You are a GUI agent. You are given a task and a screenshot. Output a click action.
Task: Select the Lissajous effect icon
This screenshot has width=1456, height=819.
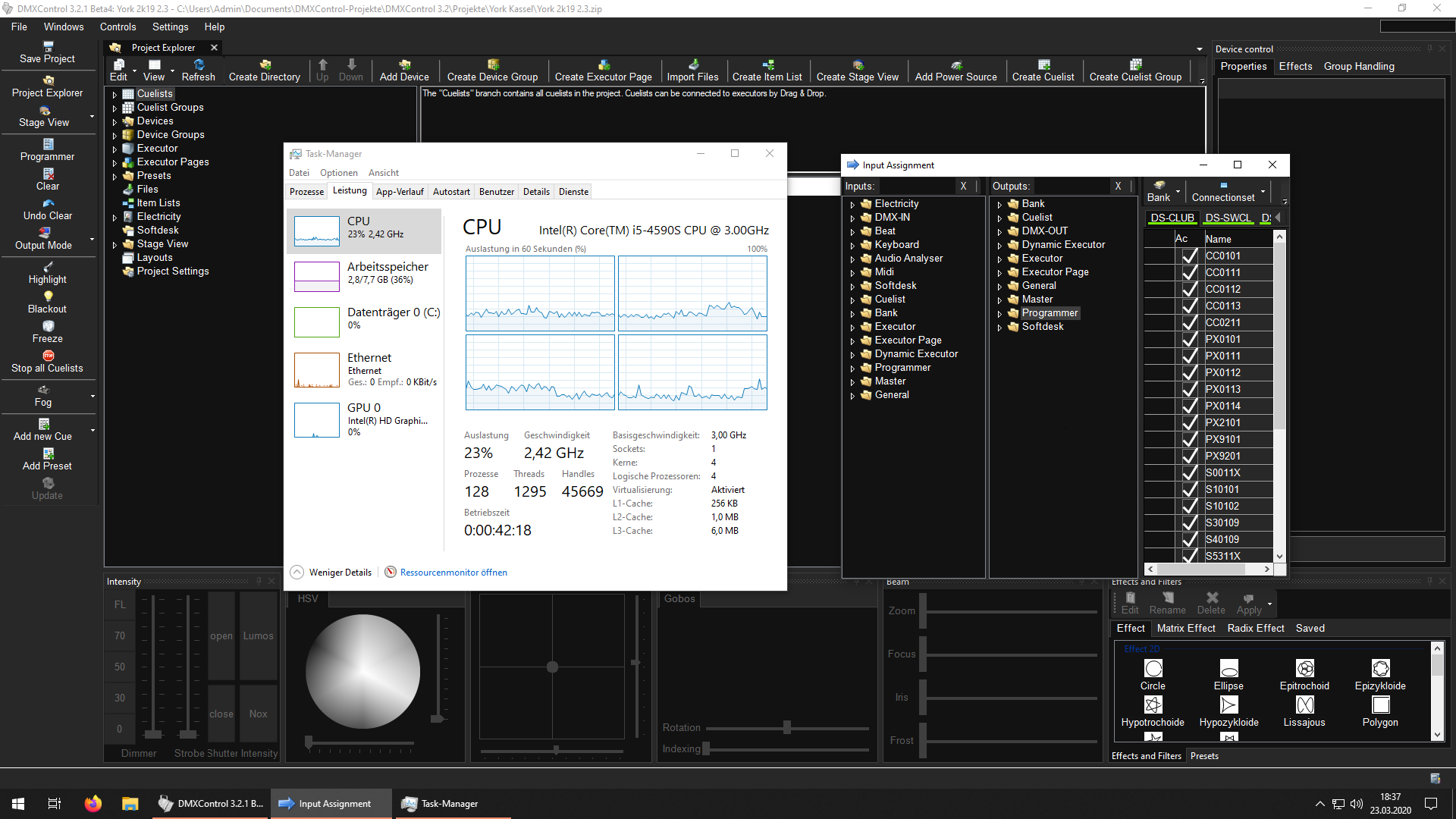1304,705
